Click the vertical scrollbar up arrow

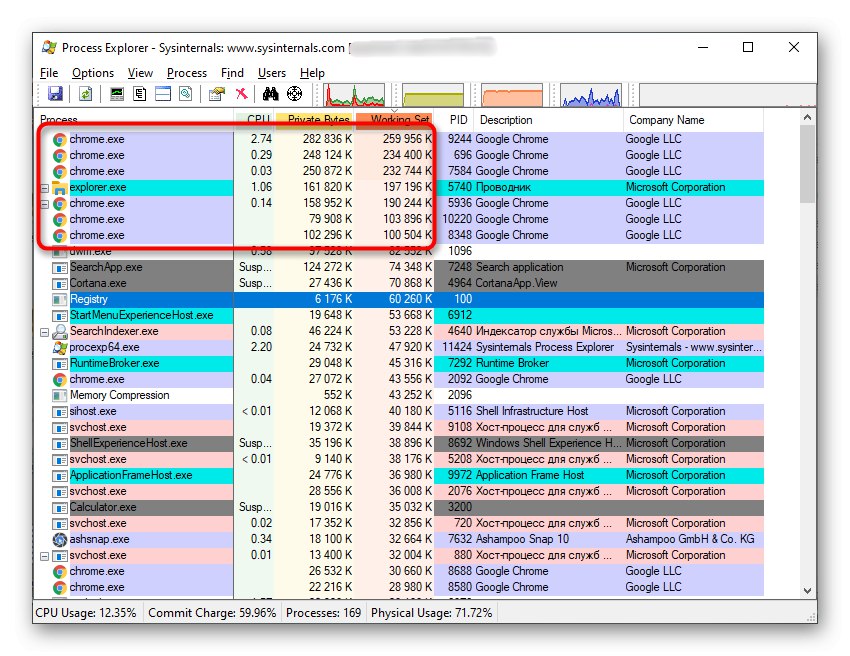click(807, 117)
